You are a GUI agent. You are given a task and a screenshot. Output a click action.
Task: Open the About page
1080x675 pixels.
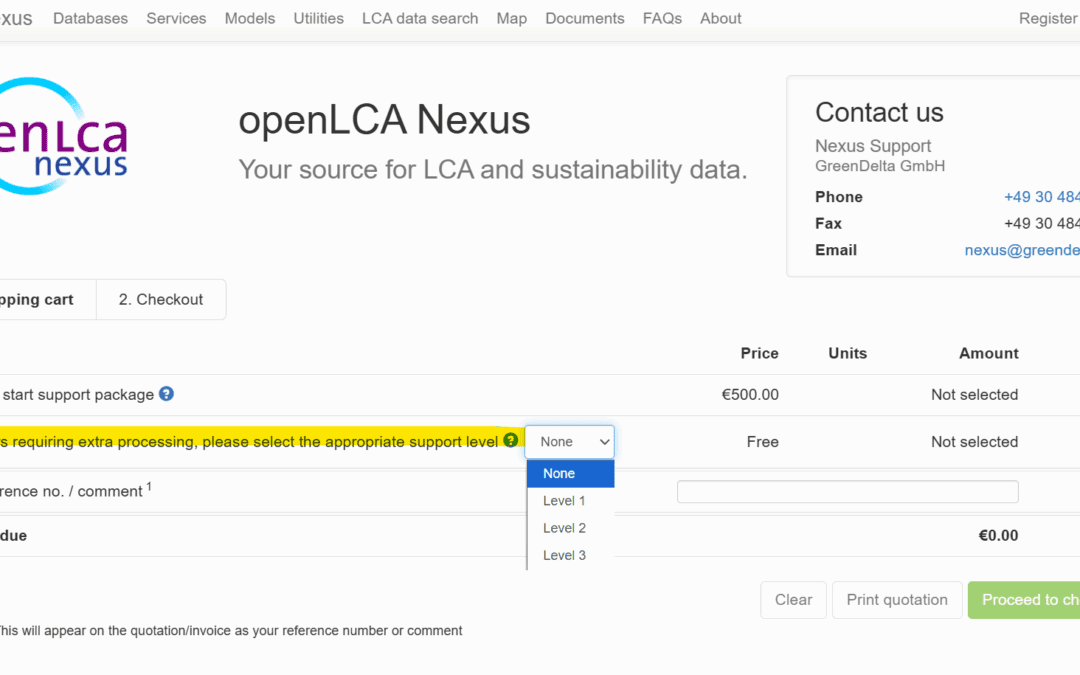pos(720,19)
